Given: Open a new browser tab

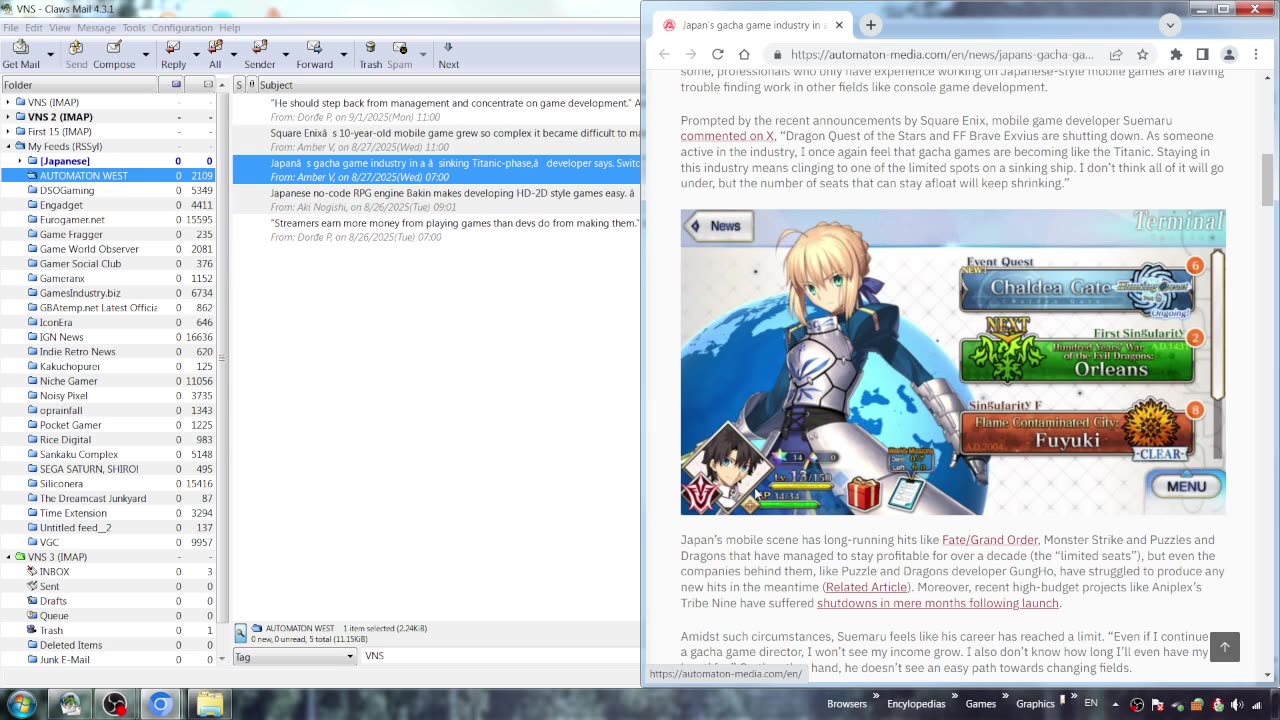Looking at the screenshot, I should point(871,25).
